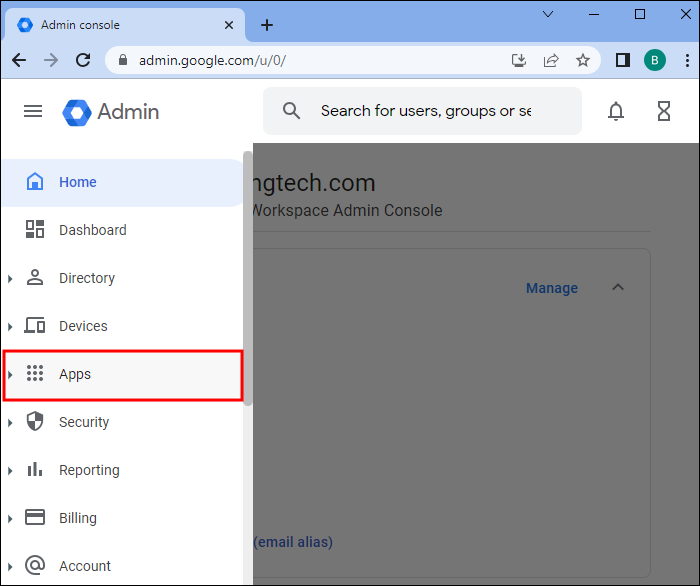Click the Manage link

(x=552, y=288)
